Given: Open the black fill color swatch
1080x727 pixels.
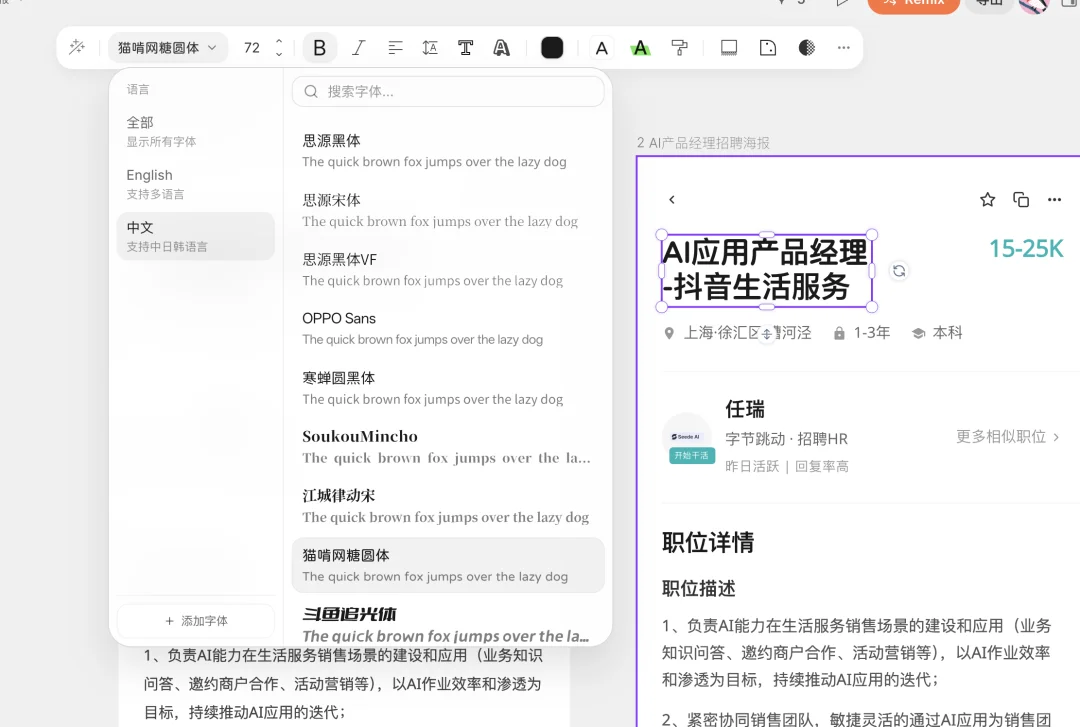Looking at the screenshot, I should (x=552, y=47).
